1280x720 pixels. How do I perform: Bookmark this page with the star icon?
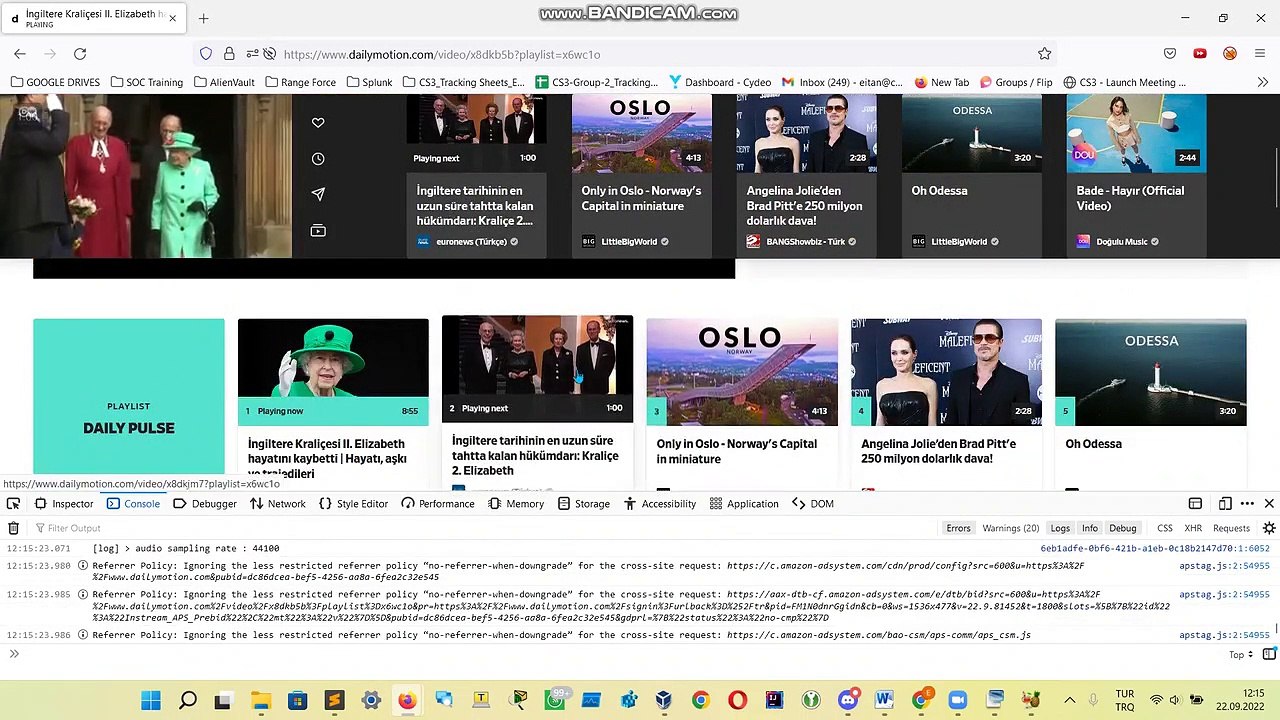(x=1044, y=54)
